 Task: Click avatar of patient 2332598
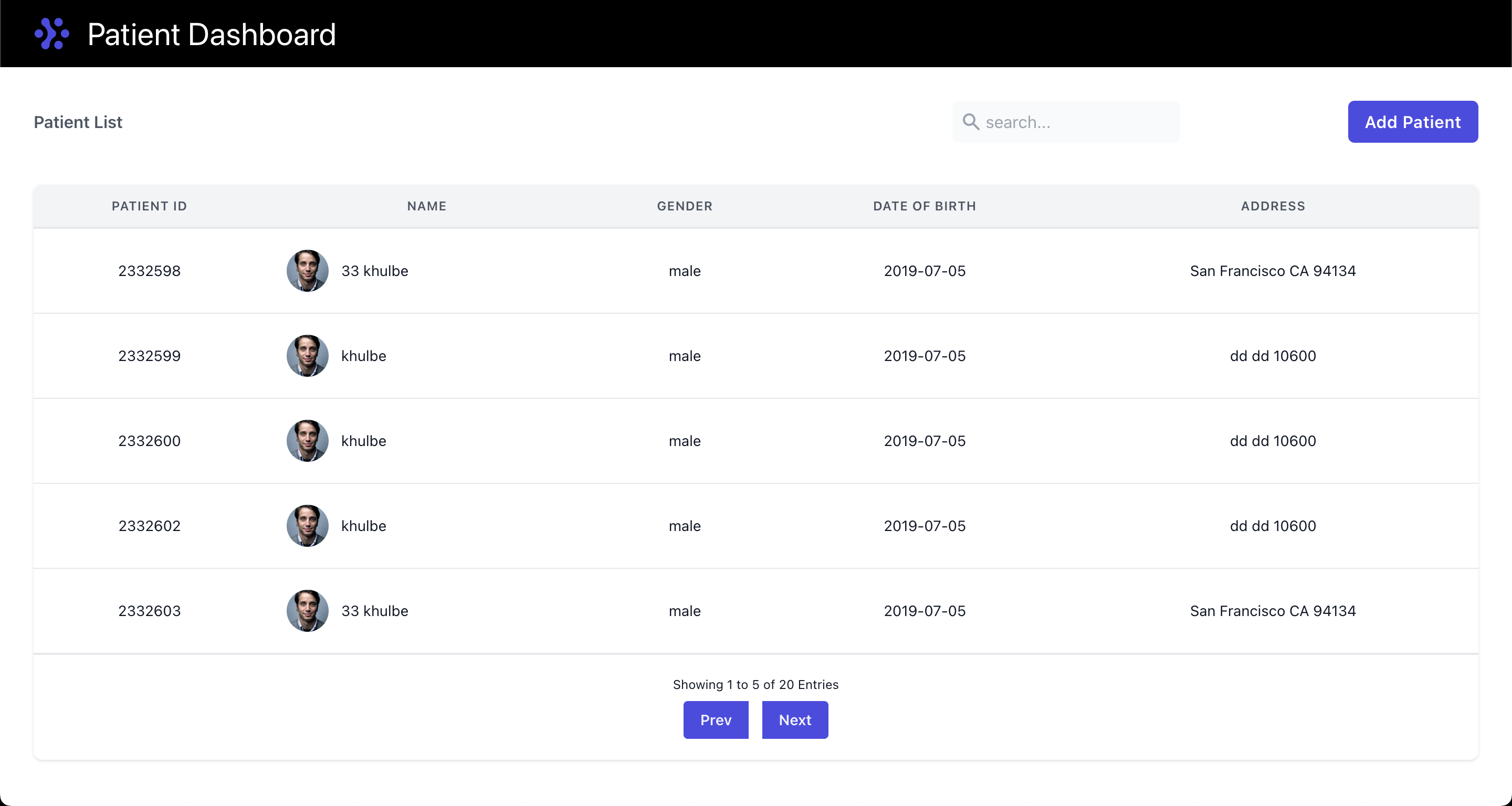pyautogui.click(x=307, y=270)
